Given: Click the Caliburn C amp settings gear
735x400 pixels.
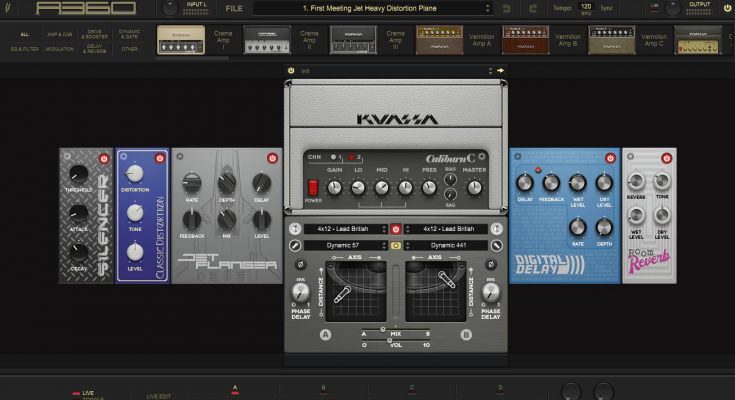Looking at the screenshot, I should (481, 157).
